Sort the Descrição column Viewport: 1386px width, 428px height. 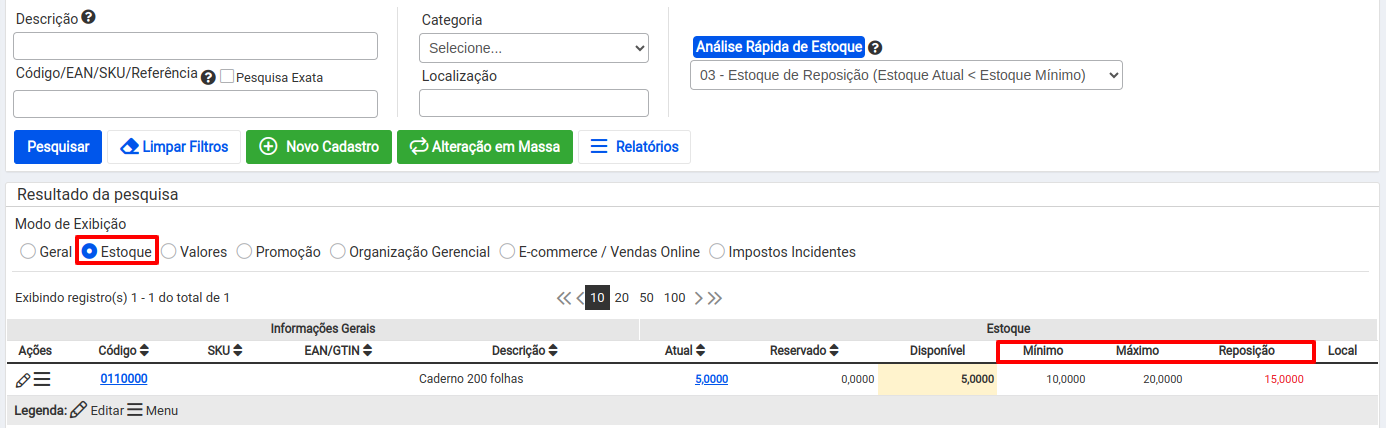[553, 351]
